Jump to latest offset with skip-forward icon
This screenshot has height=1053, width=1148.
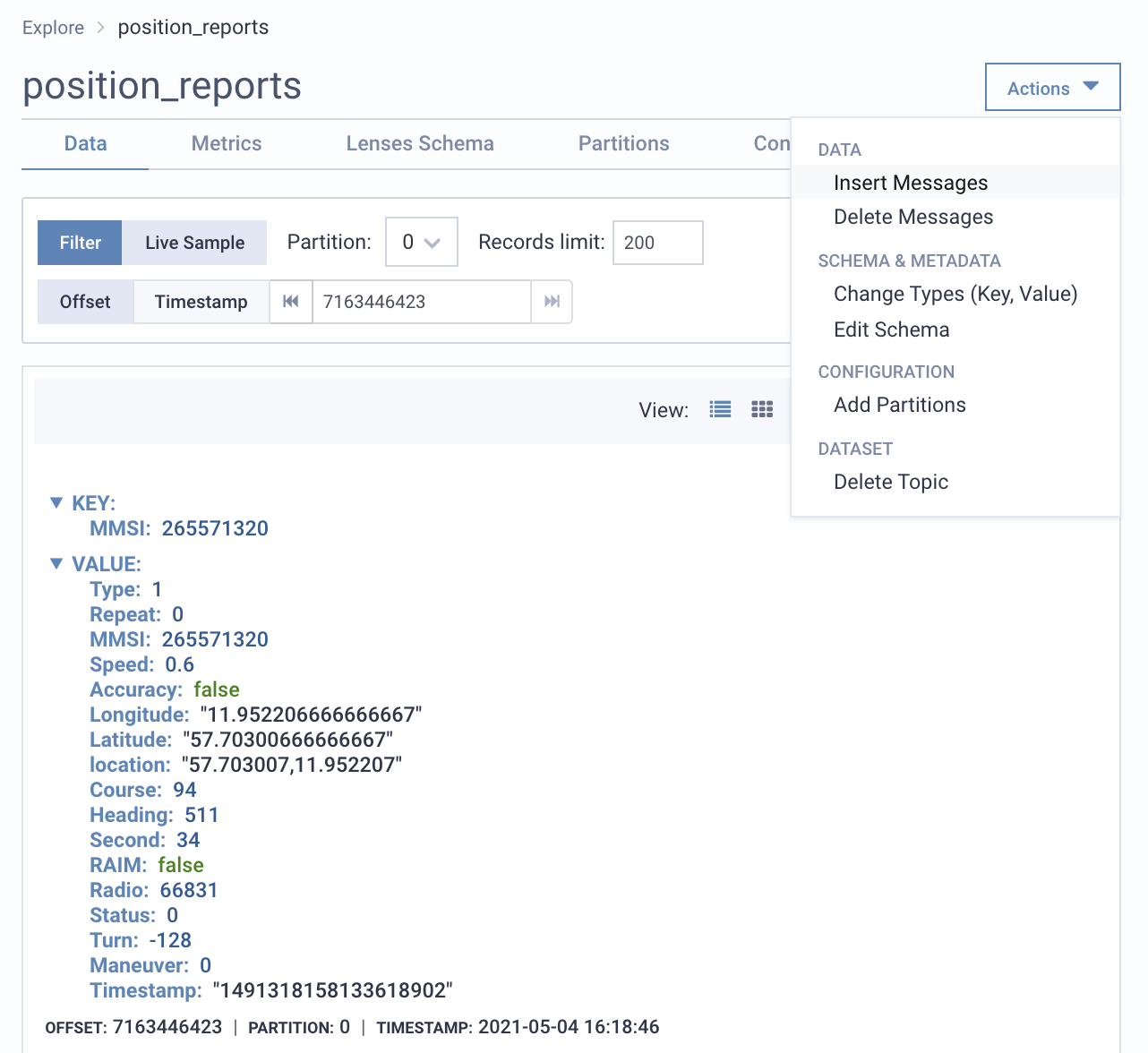552,302
